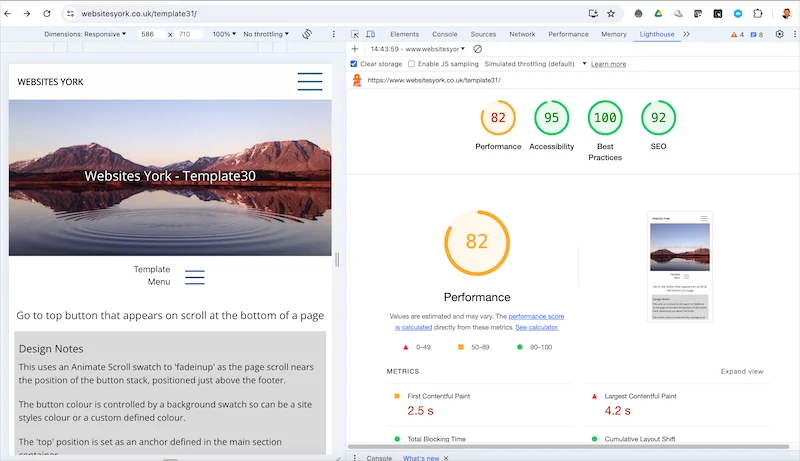
Task: Show more DevTools tabs chevron
Action: [687, 34]
